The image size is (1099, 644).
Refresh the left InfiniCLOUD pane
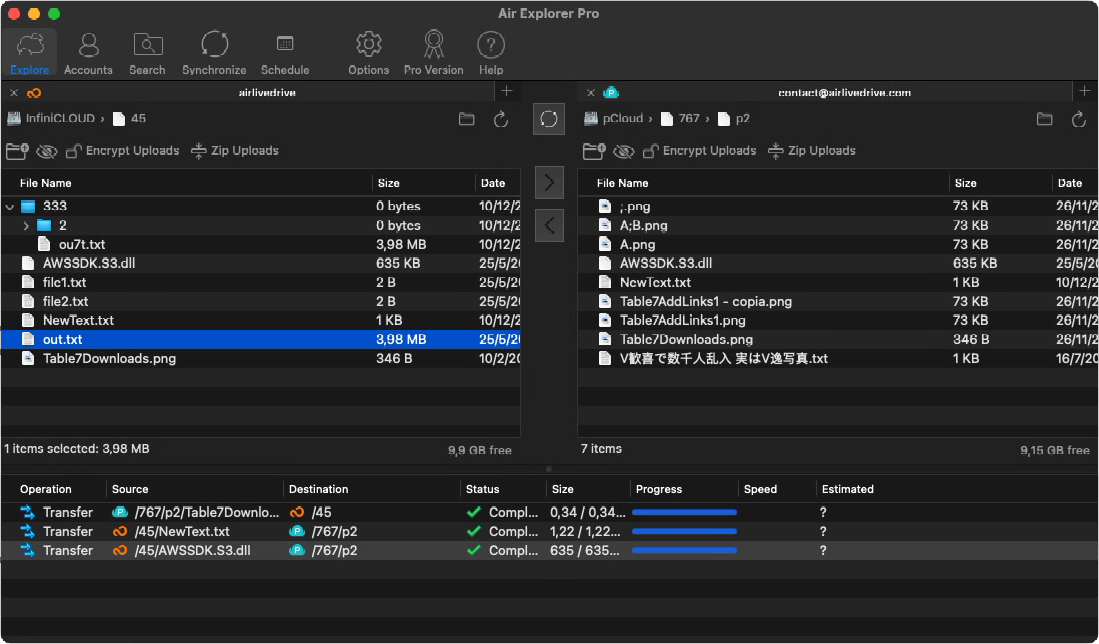click(x=501, y=119)
